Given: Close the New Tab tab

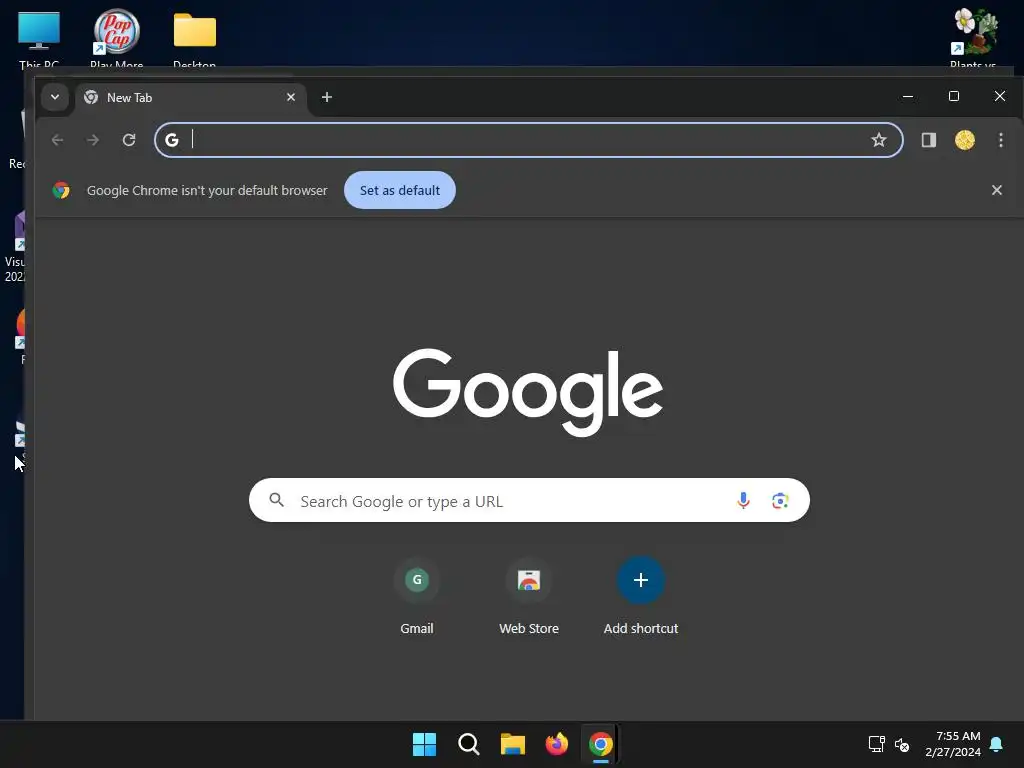Looking at the screenshot, I should 291,97.
